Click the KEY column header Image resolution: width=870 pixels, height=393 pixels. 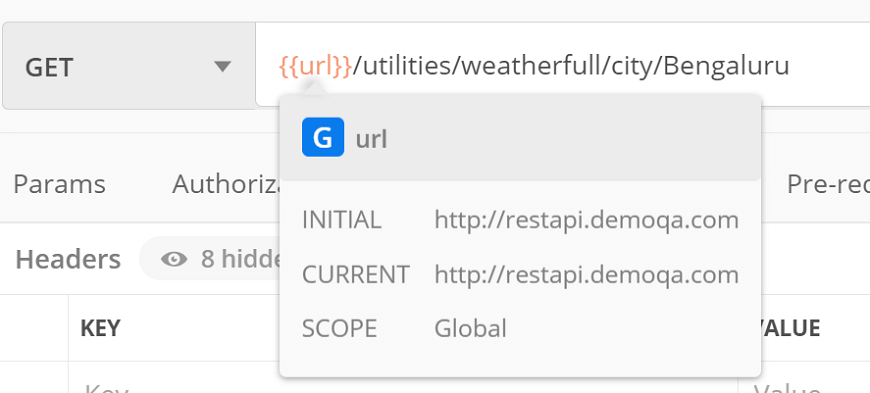(100, 328)
